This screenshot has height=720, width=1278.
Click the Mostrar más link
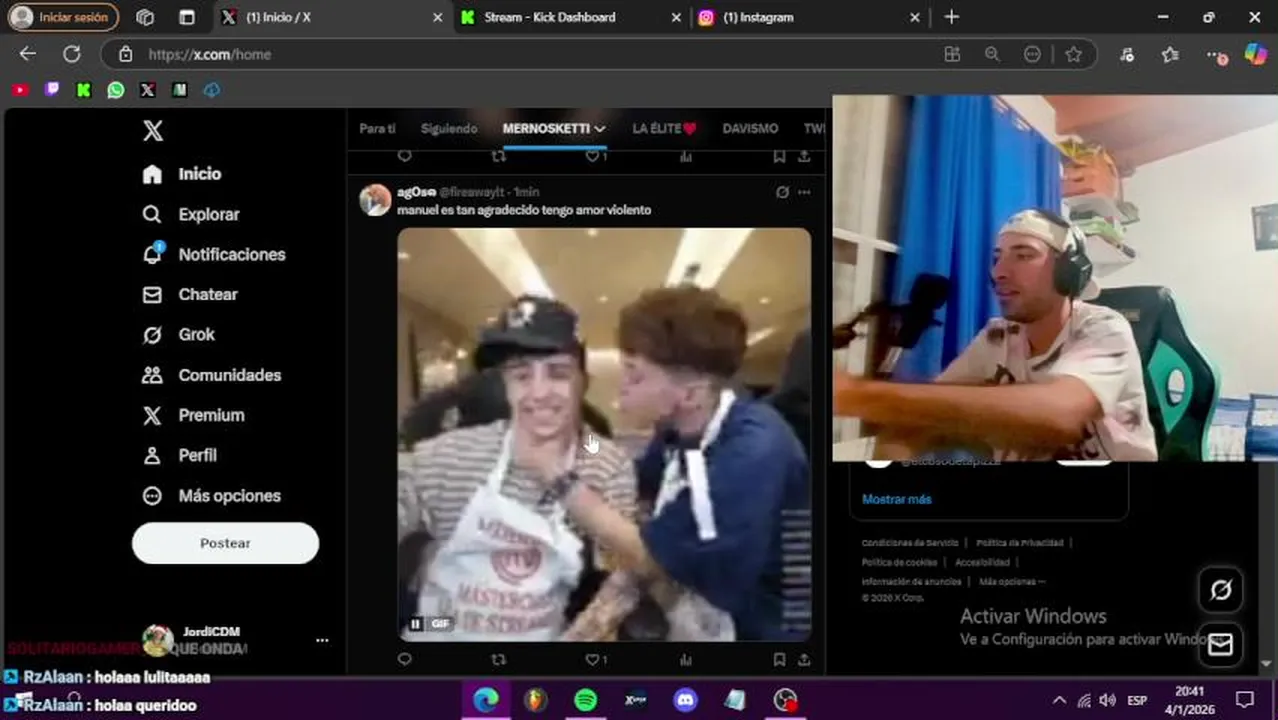click(x=896, y=499)
